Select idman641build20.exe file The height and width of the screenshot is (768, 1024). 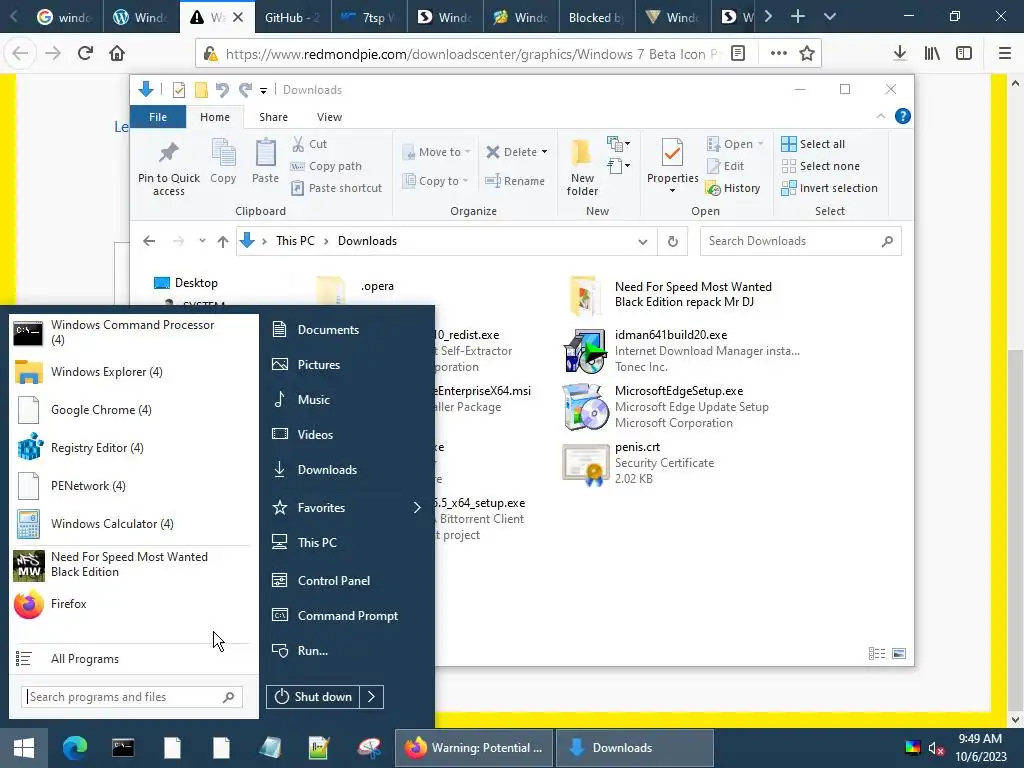[681, 351]
